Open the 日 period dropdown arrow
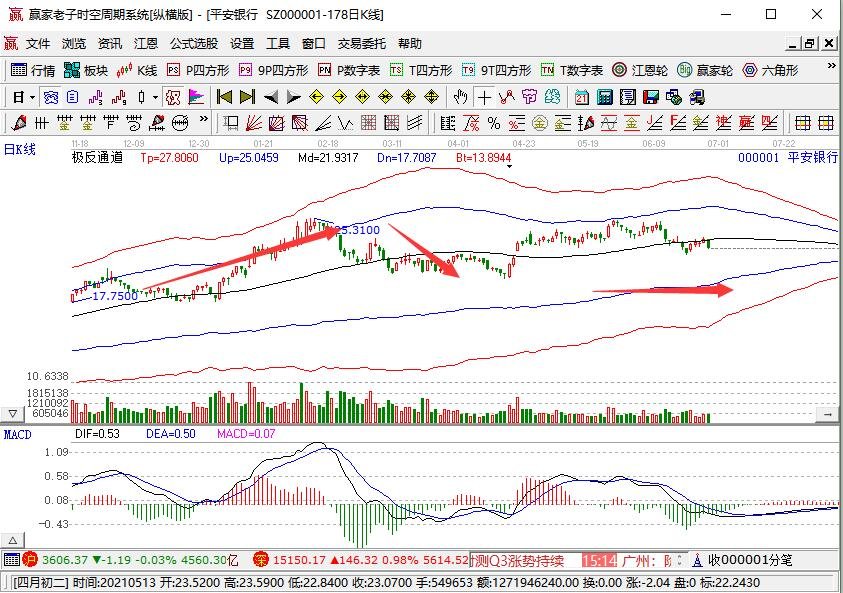 (33, 98)
